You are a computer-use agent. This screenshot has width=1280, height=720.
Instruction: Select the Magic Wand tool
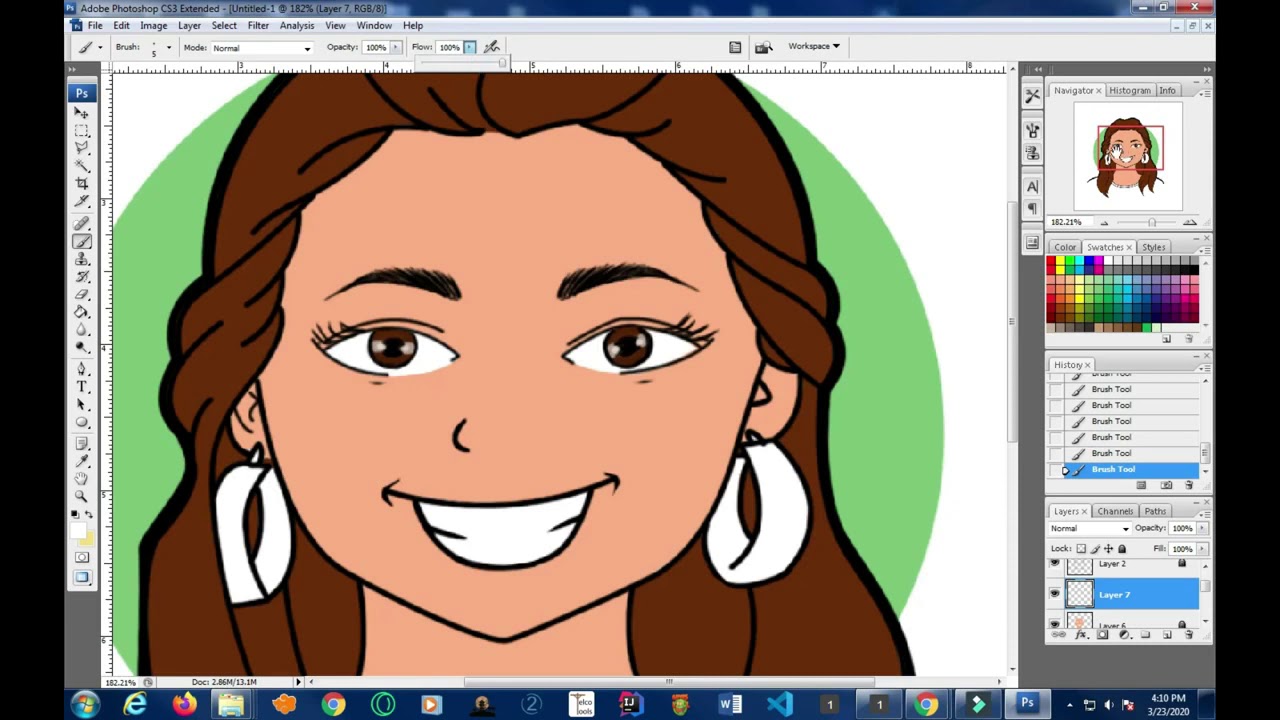[x=82, y=167]
